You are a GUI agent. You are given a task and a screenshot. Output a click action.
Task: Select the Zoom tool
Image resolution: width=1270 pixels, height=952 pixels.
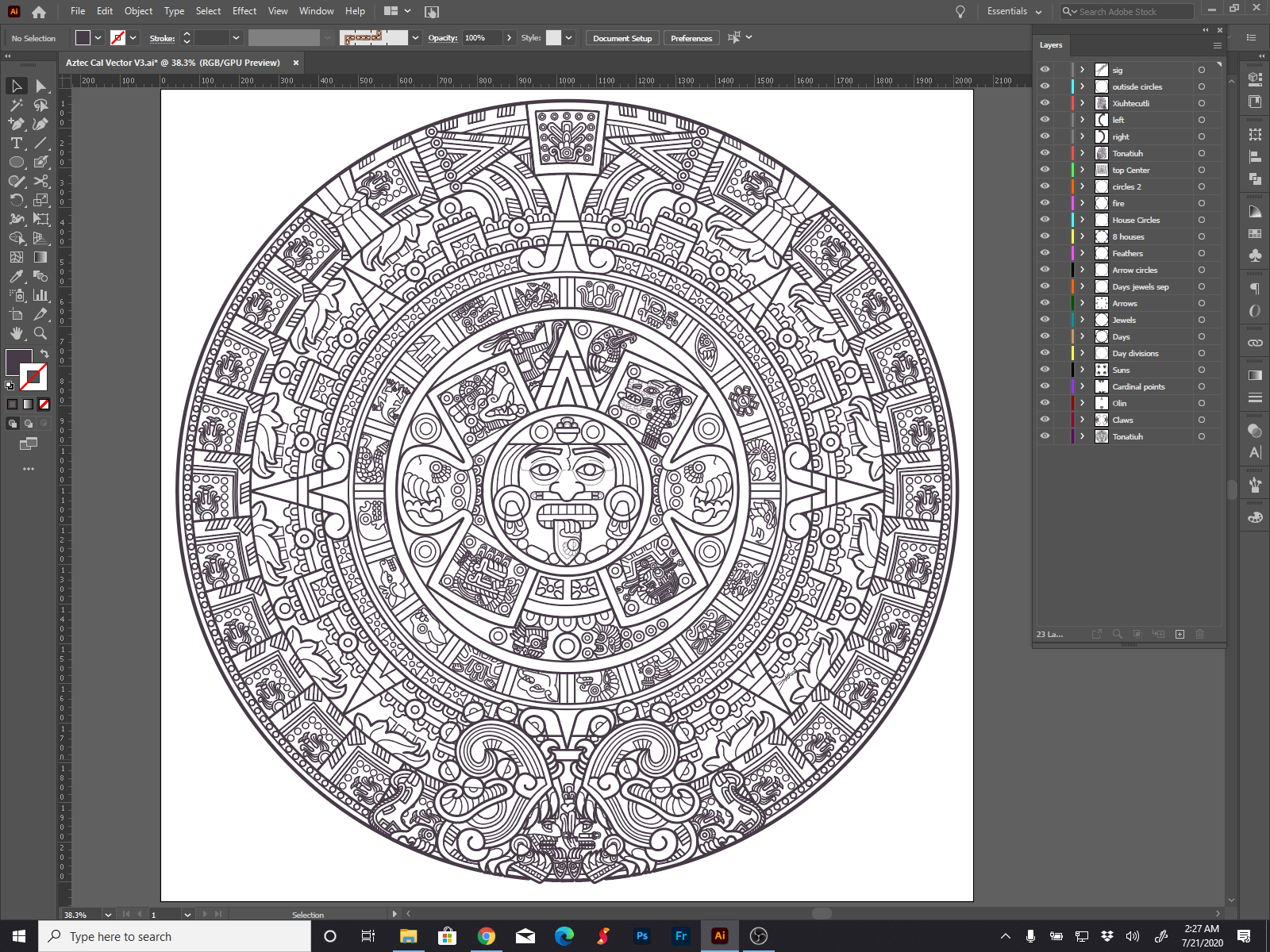click(x=40, y=333)
